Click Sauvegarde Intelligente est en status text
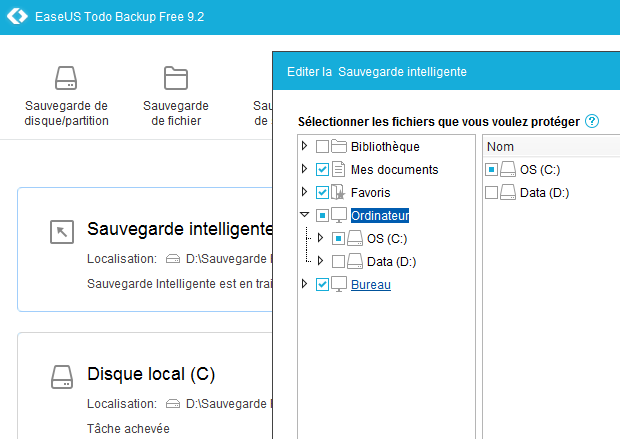Viewport: 620px width, 439px height. coord(180,284)
